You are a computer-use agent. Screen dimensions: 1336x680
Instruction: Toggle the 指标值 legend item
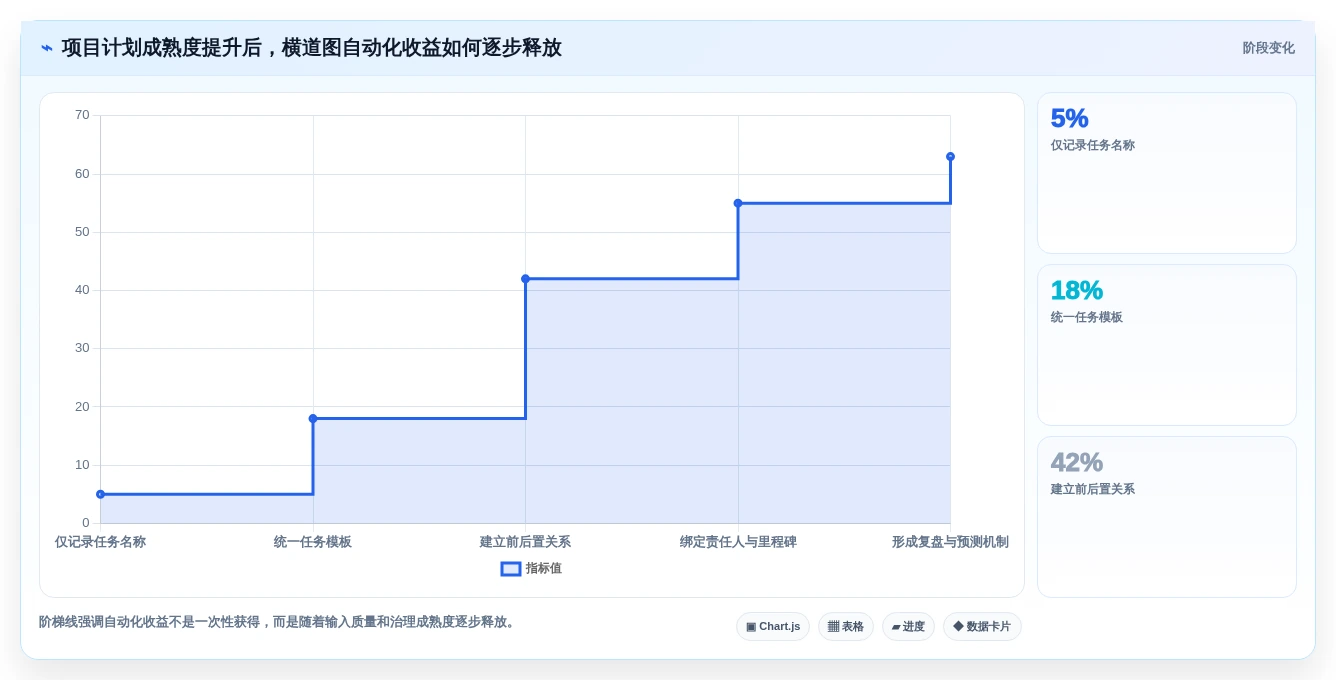tap(531, 568)
